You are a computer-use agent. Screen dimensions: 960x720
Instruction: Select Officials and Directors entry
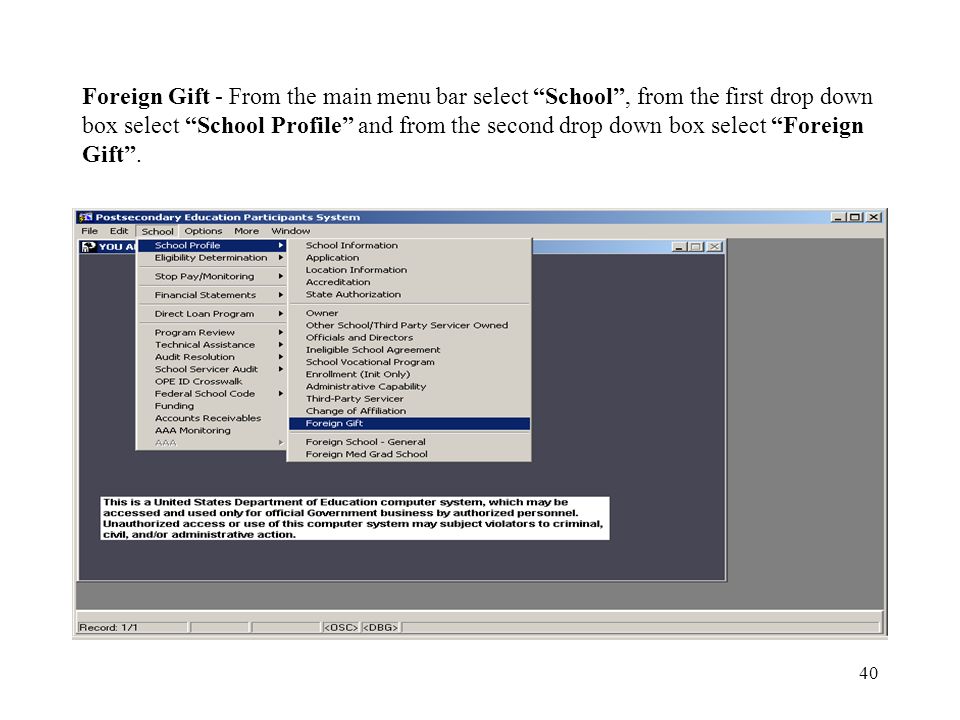tap(409, 337)
